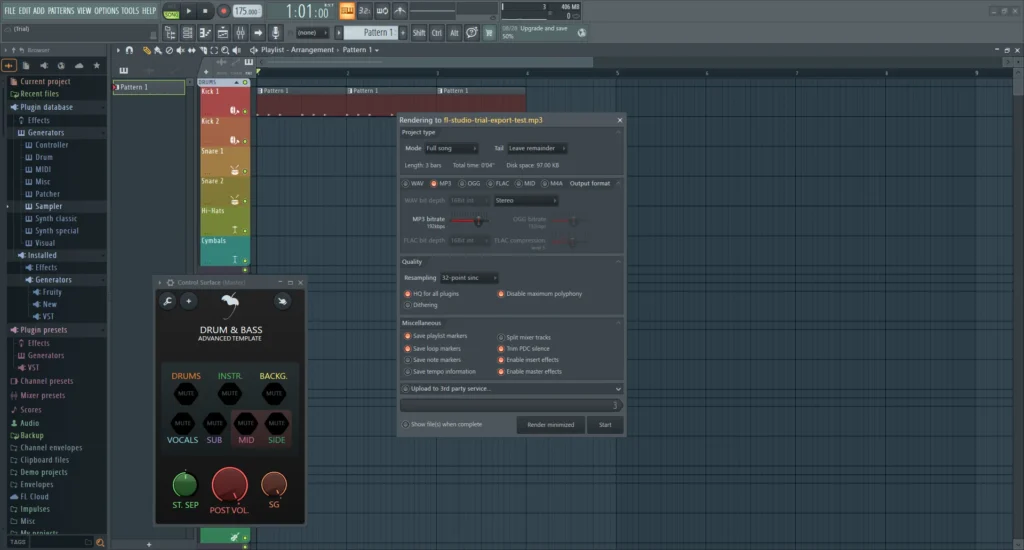Click the Hi-Hats track instrument icon
Screen dimensions: 1024x550
(234, 230)
